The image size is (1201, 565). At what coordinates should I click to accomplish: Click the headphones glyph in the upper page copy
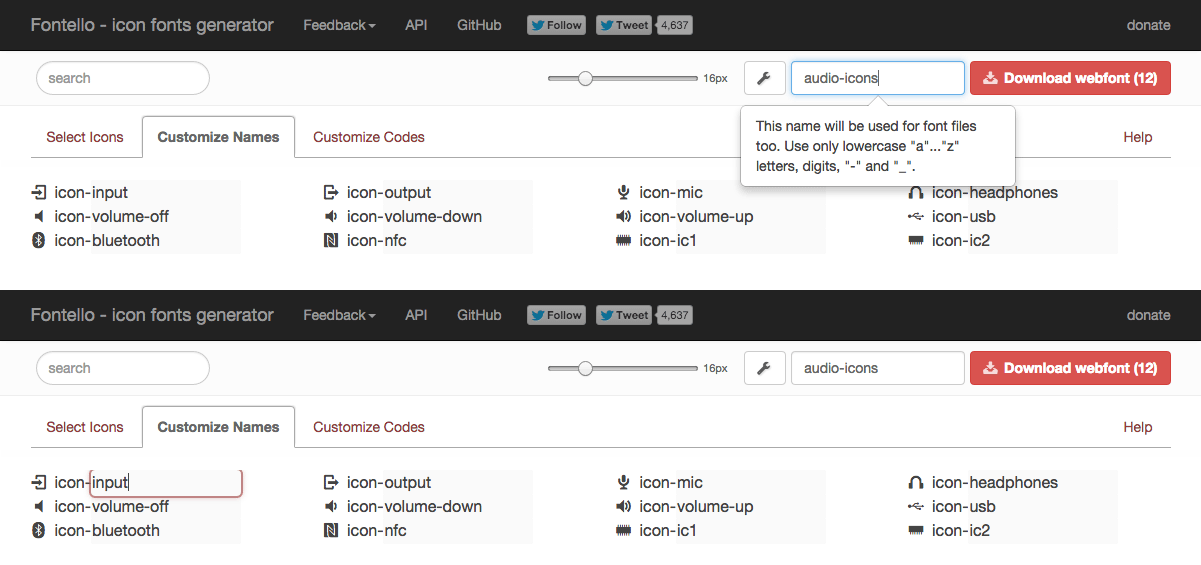pyautogui.click(x=916, y=193)
